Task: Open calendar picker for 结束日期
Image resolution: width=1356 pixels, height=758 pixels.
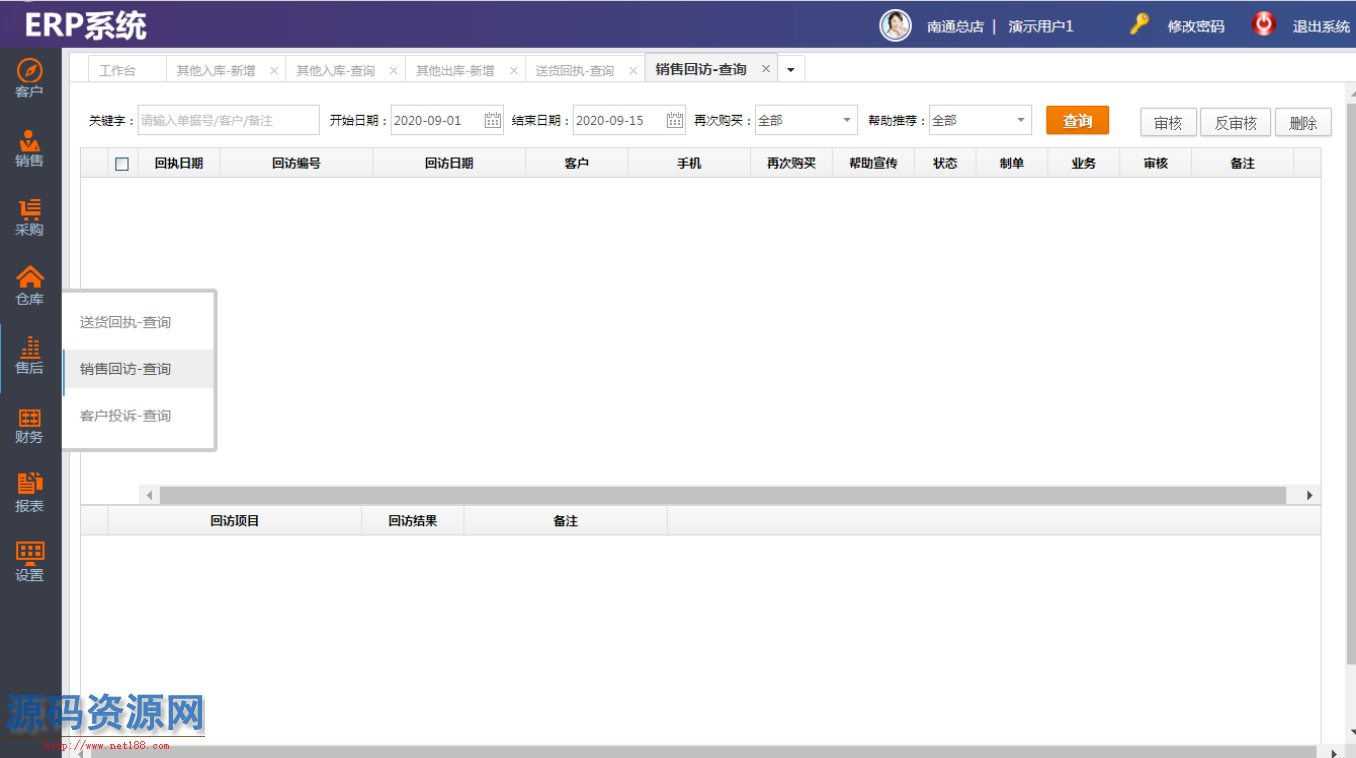Action: coord(675,120)
